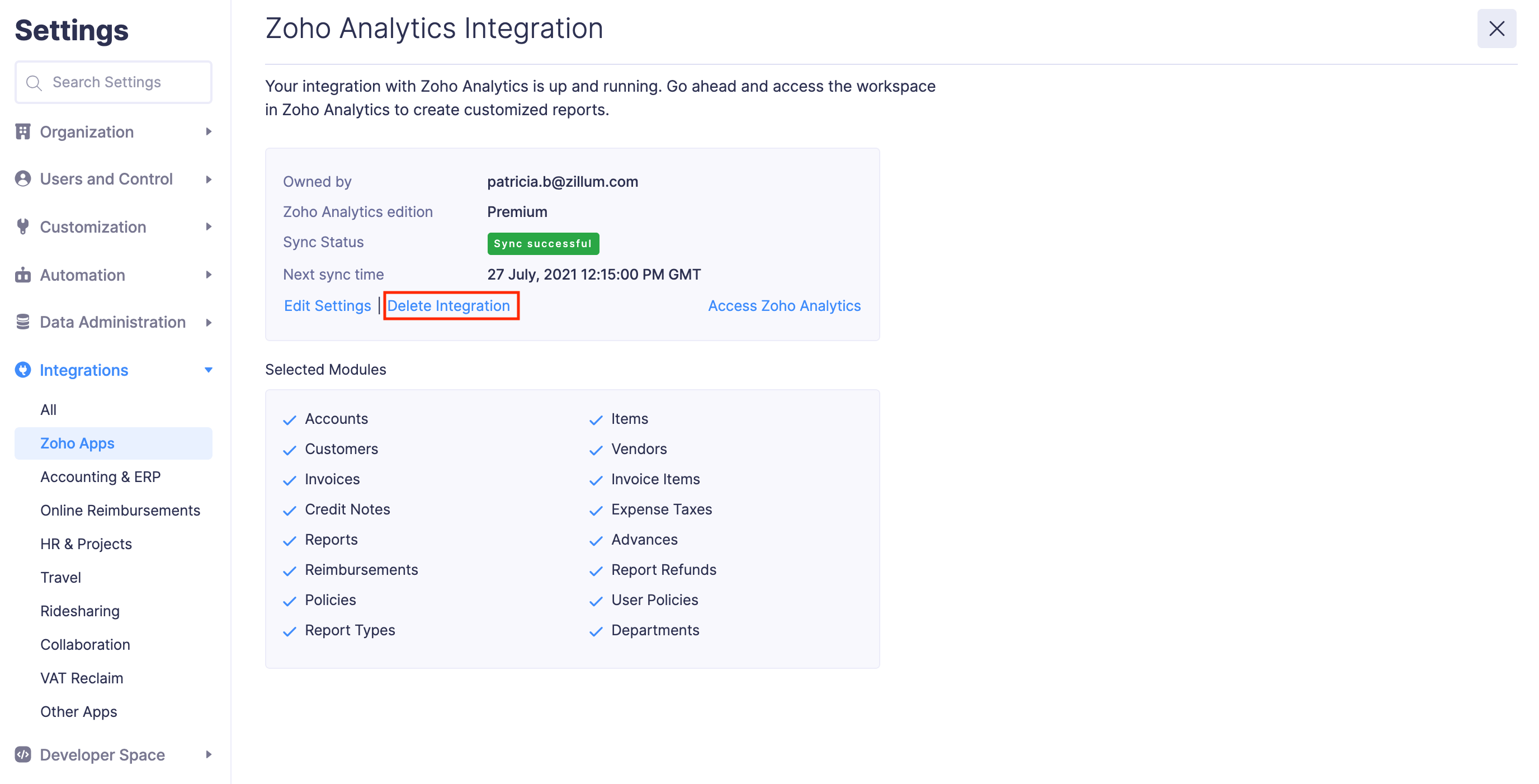Click the Organization building icon
The image size is (1539, 784).
point(23,131)
